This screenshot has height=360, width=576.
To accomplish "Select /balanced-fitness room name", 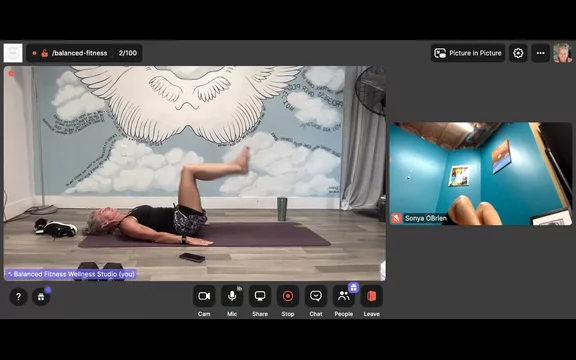I will click(79, 53).
